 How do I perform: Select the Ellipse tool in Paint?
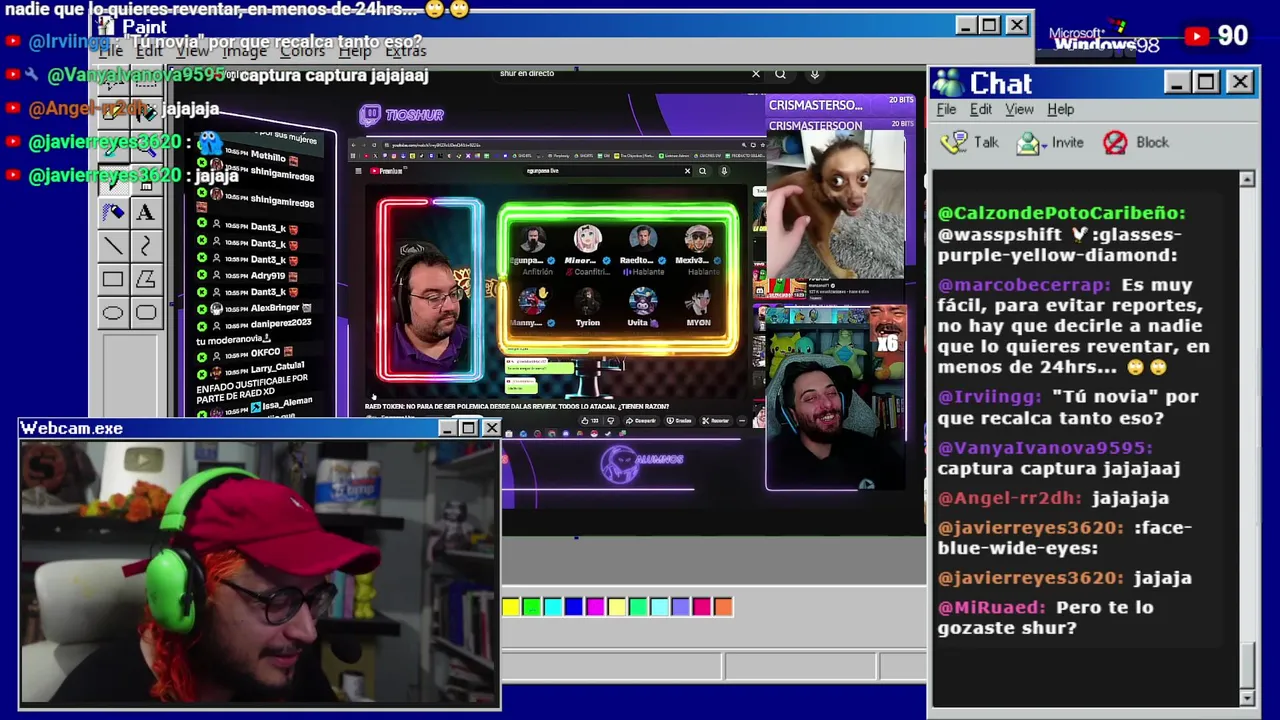(113, 313)
